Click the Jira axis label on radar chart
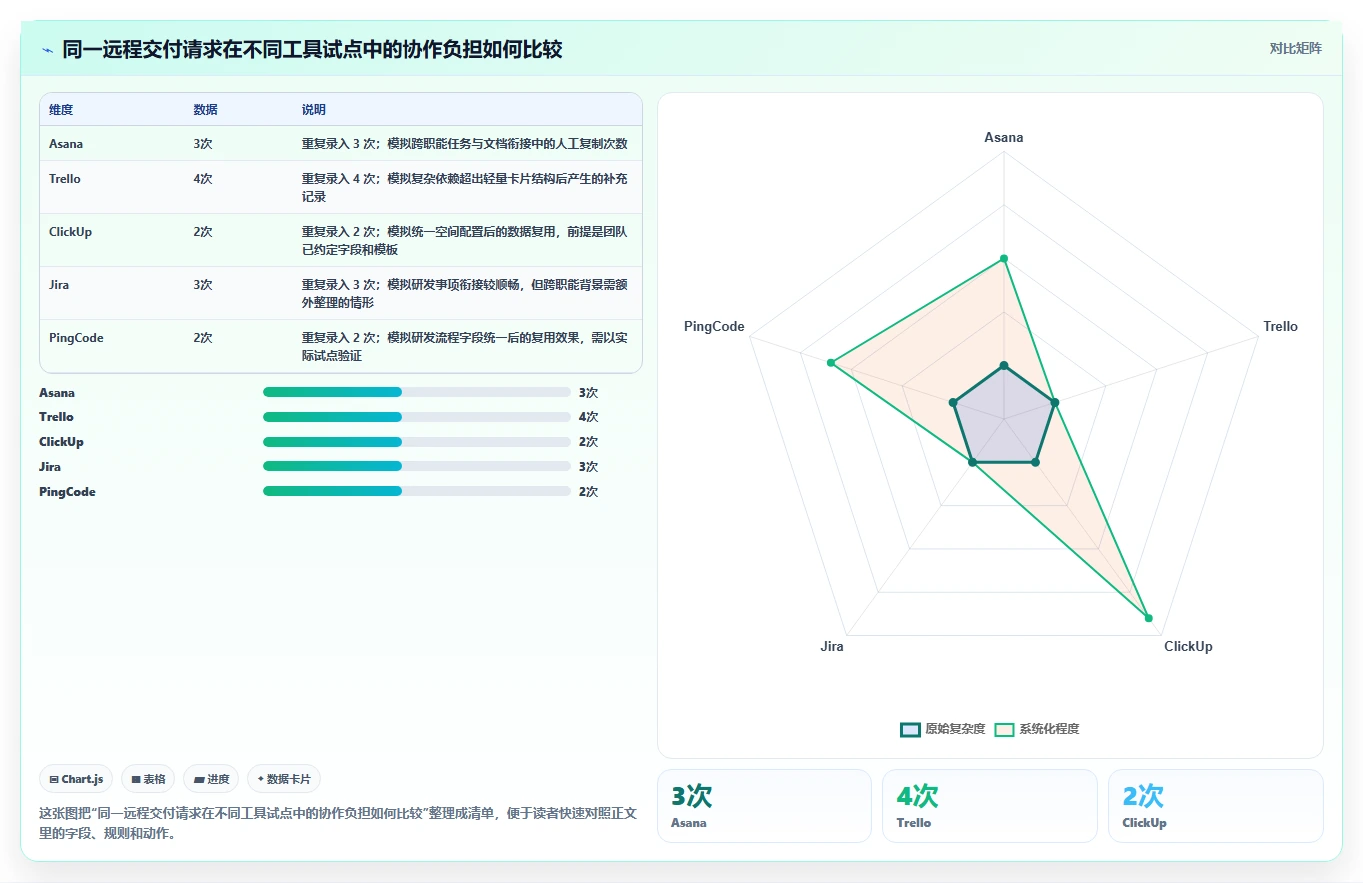Screen dimensions: 1363x883 click(x=832, y=647)
